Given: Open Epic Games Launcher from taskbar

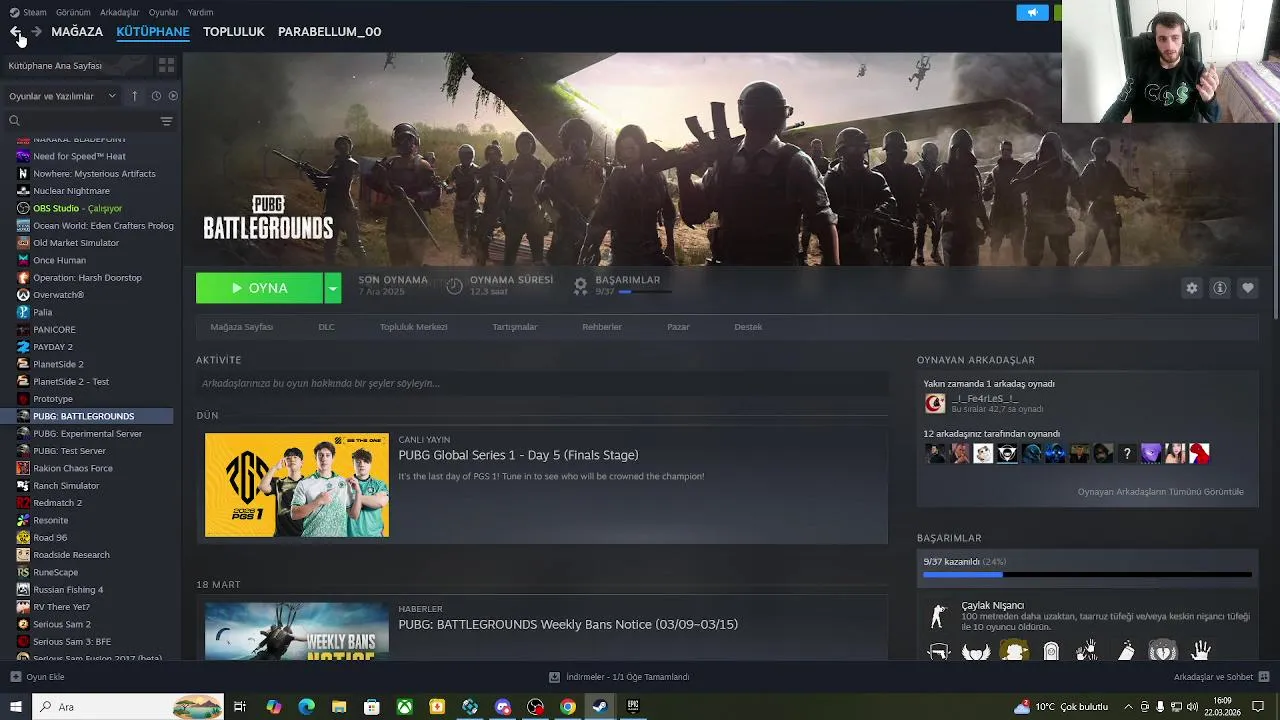Looking at the screenshot, I should (632, 707).
